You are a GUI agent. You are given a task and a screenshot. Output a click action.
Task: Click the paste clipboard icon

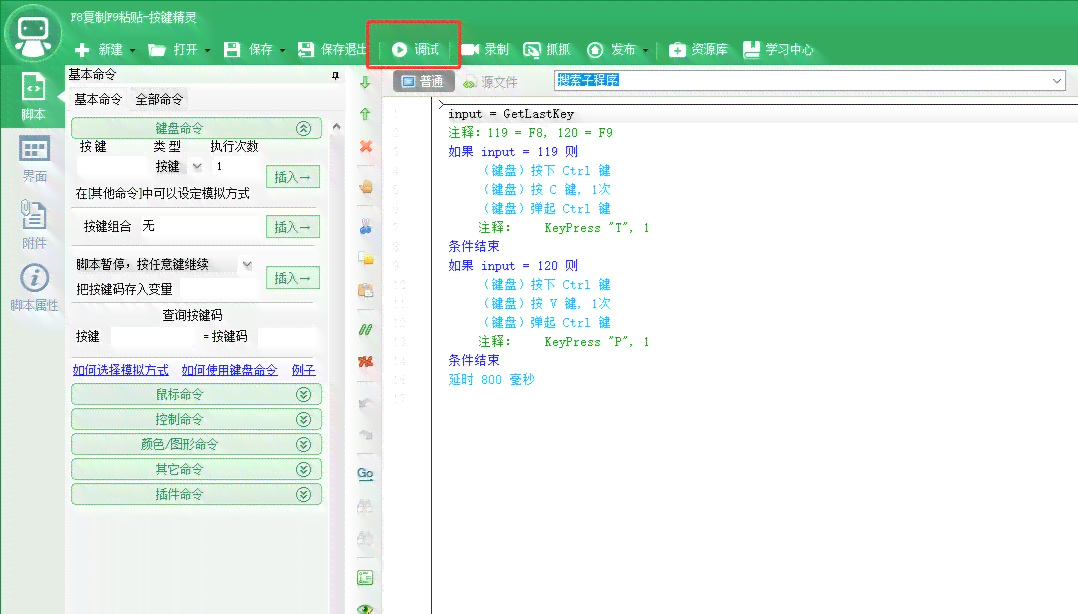click(x=366, y=290)
